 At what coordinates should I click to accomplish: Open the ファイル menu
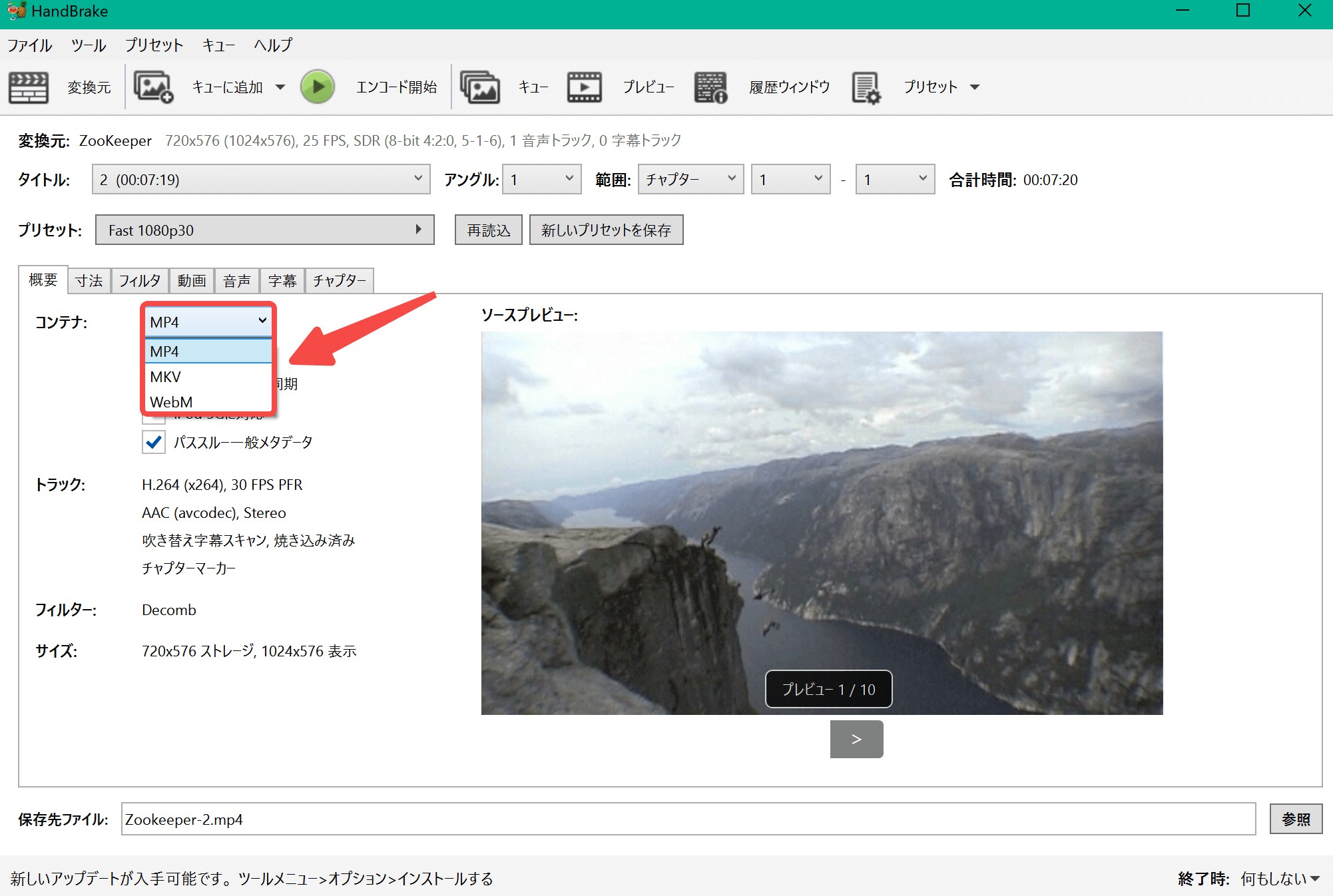29,45
